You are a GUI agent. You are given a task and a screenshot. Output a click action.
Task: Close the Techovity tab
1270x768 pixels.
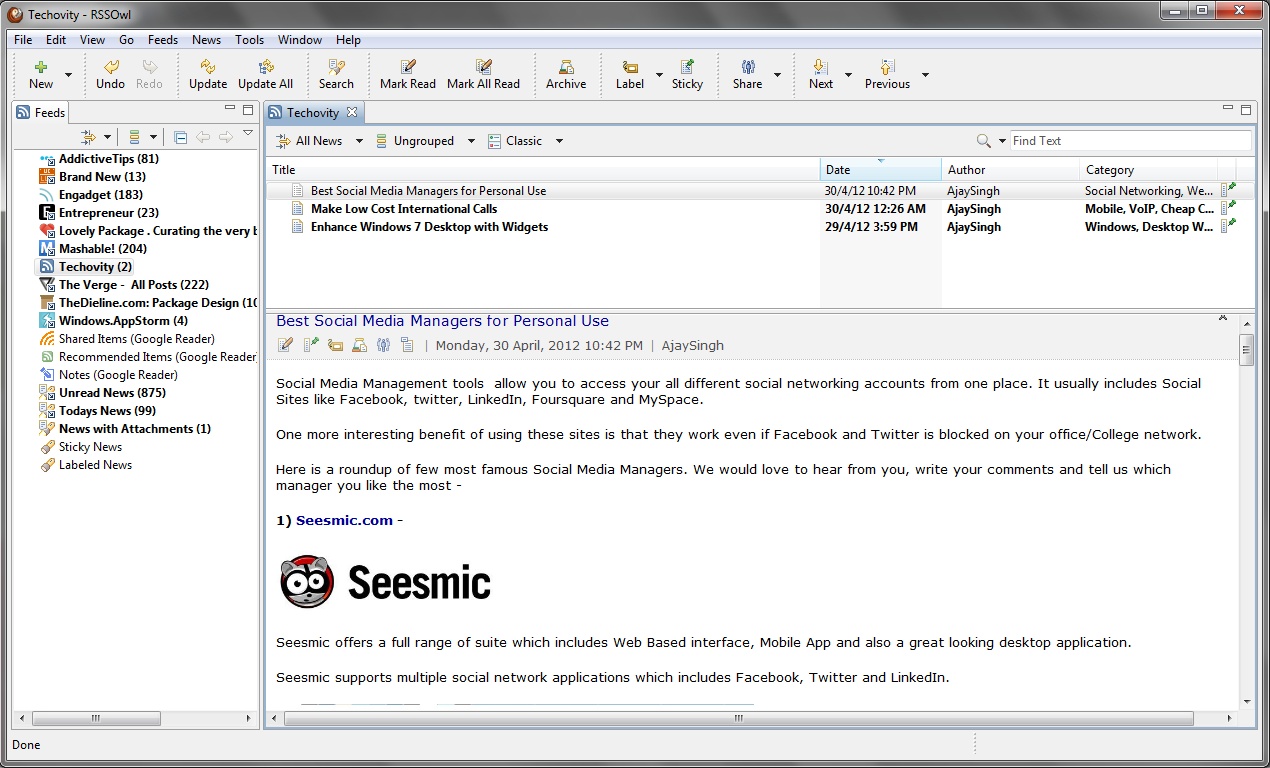[x=352, y=112]
